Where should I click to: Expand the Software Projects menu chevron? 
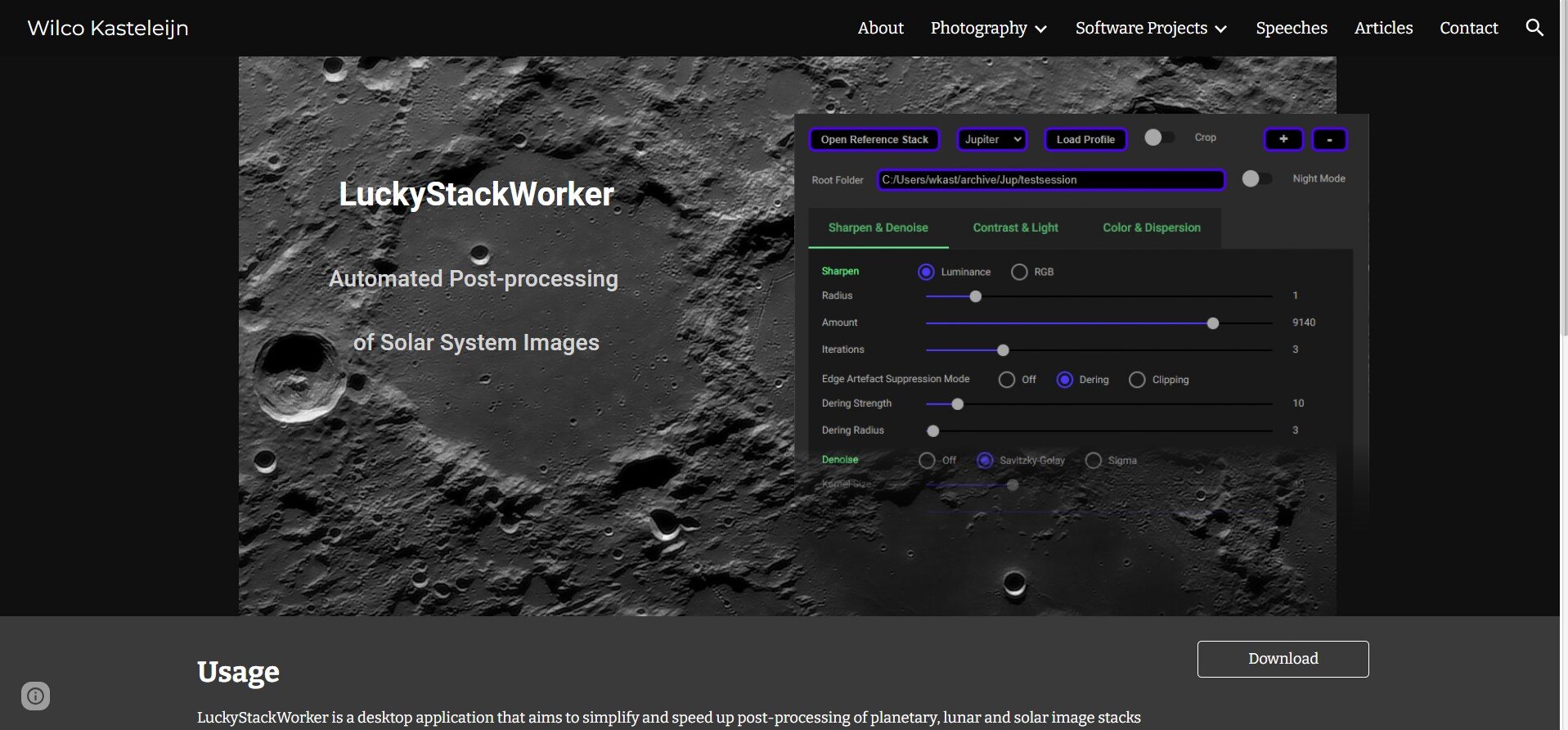pos(1220,29)
